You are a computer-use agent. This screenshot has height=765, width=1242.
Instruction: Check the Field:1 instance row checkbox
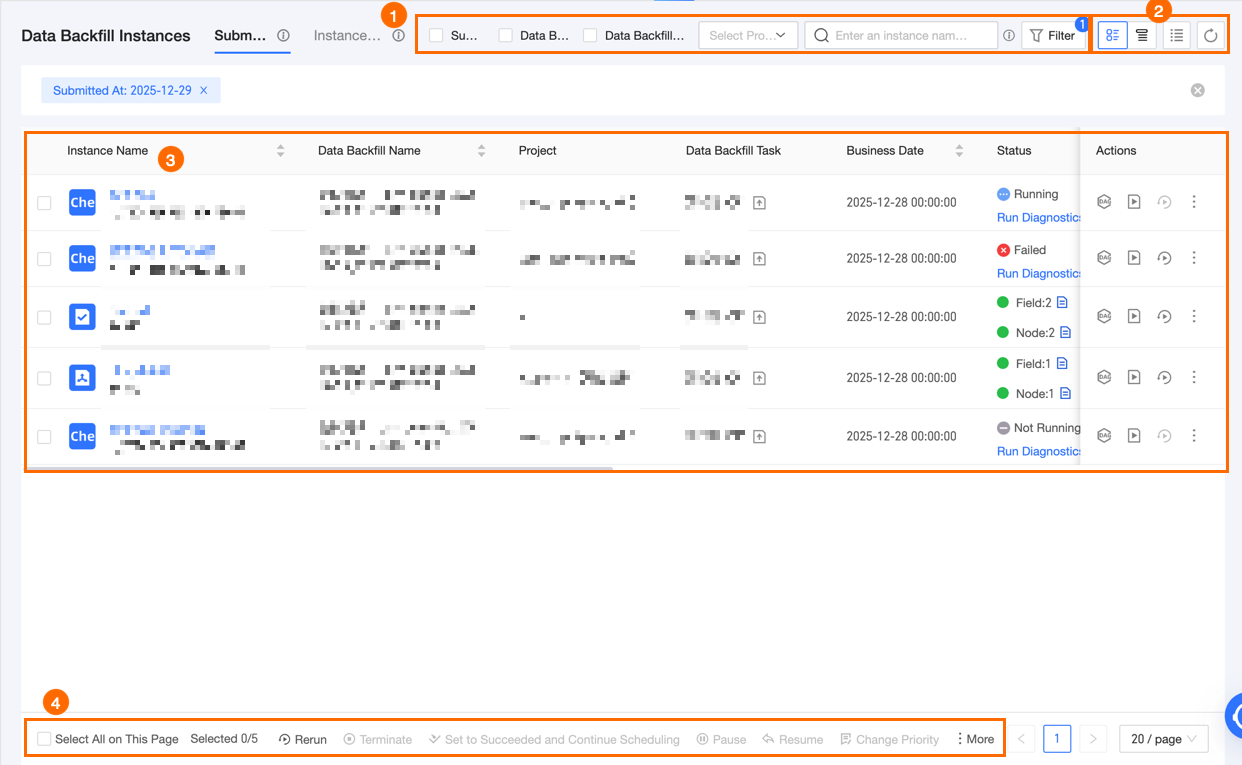pyautogui.click(x=44, y=378)
